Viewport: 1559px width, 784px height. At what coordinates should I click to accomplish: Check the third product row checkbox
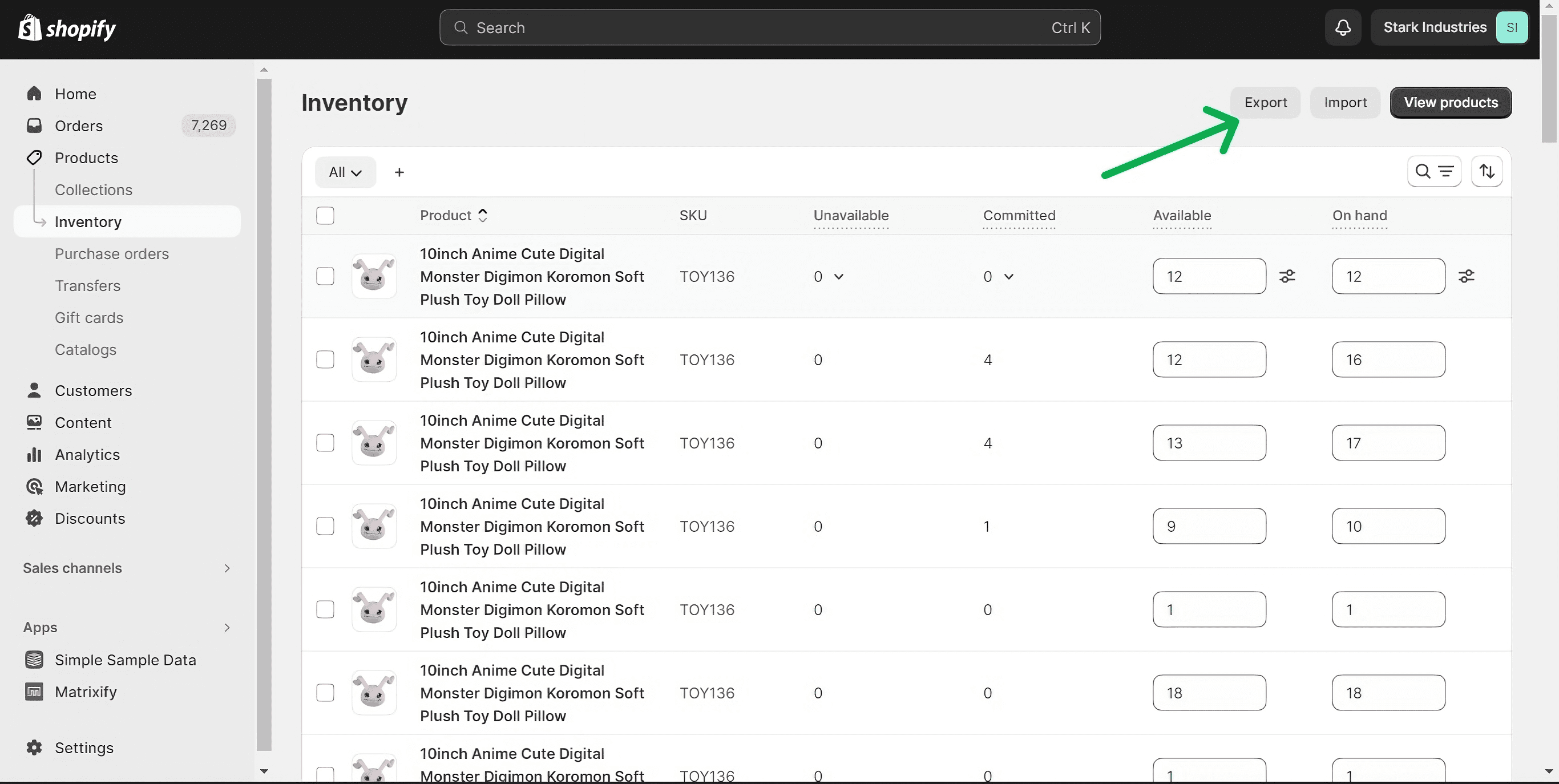325,443
